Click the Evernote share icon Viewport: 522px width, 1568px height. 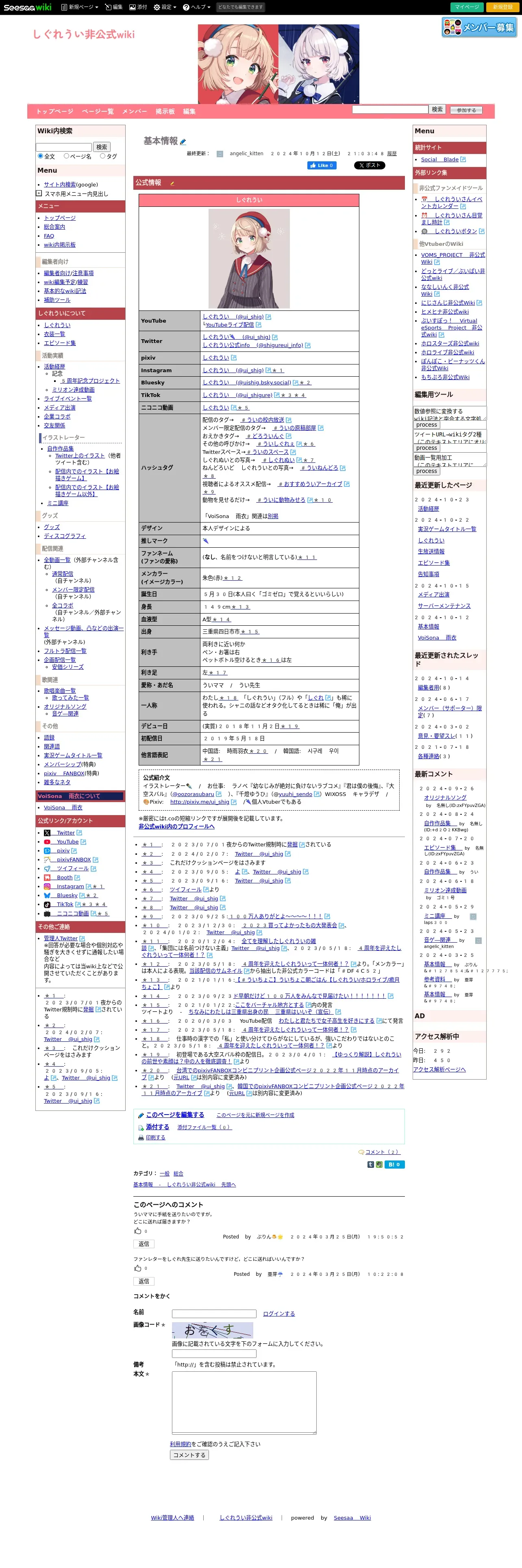(379, 1165)
